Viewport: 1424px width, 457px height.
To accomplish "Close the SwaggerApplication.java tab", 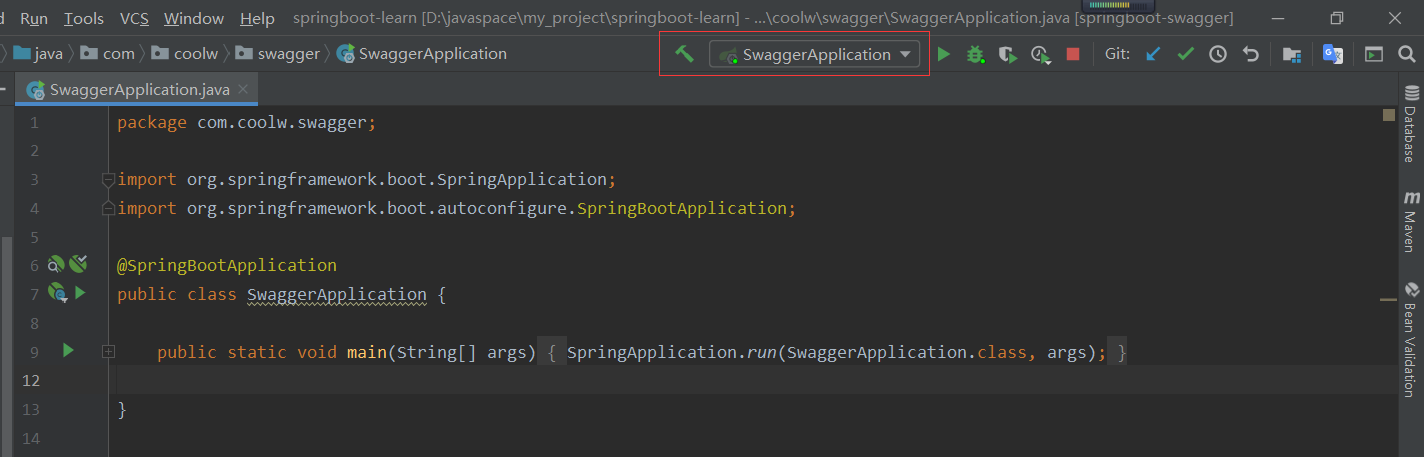I will tap(244, 89).
